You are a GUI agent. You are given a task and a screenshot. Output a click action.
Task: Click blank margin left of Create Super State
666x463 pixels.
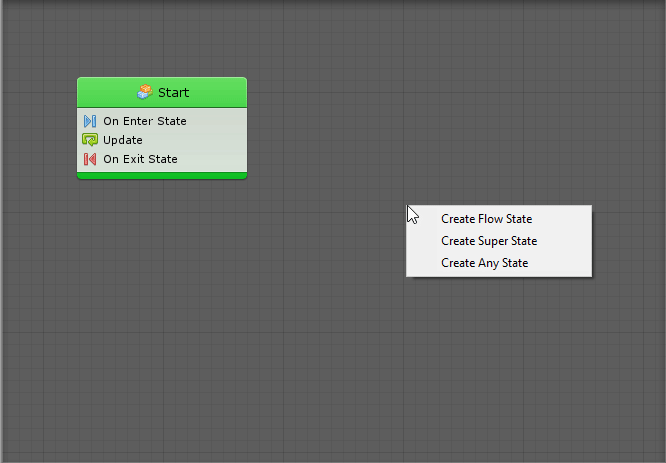pos(423,241)
